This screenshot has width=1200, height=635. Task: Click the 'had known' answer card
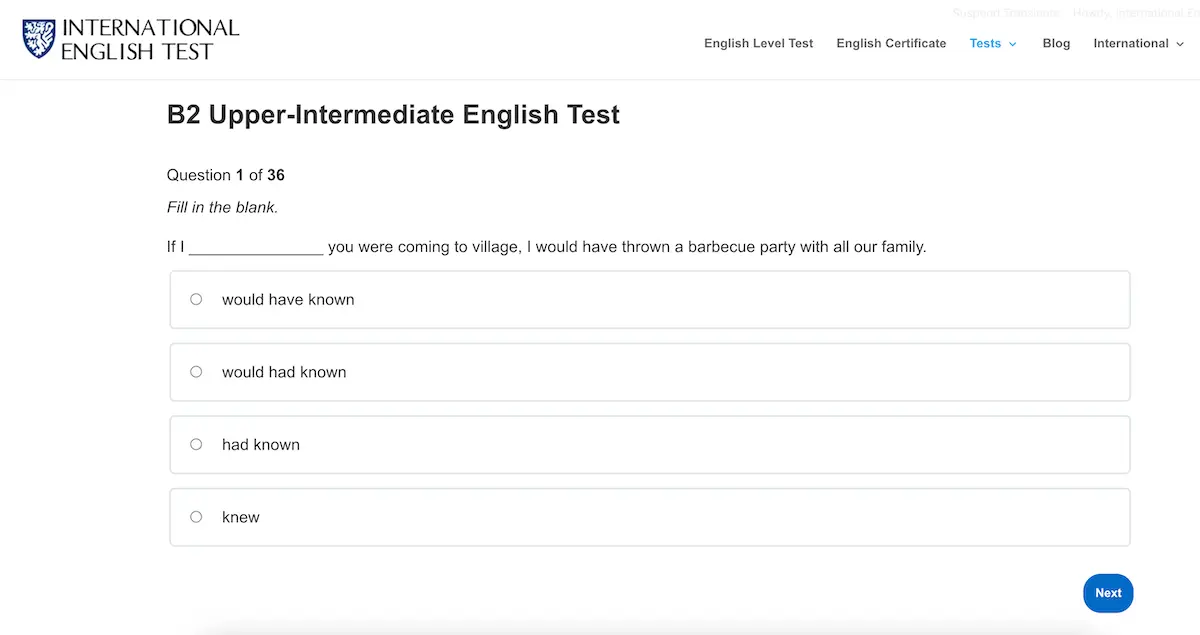tap(650, 444)
